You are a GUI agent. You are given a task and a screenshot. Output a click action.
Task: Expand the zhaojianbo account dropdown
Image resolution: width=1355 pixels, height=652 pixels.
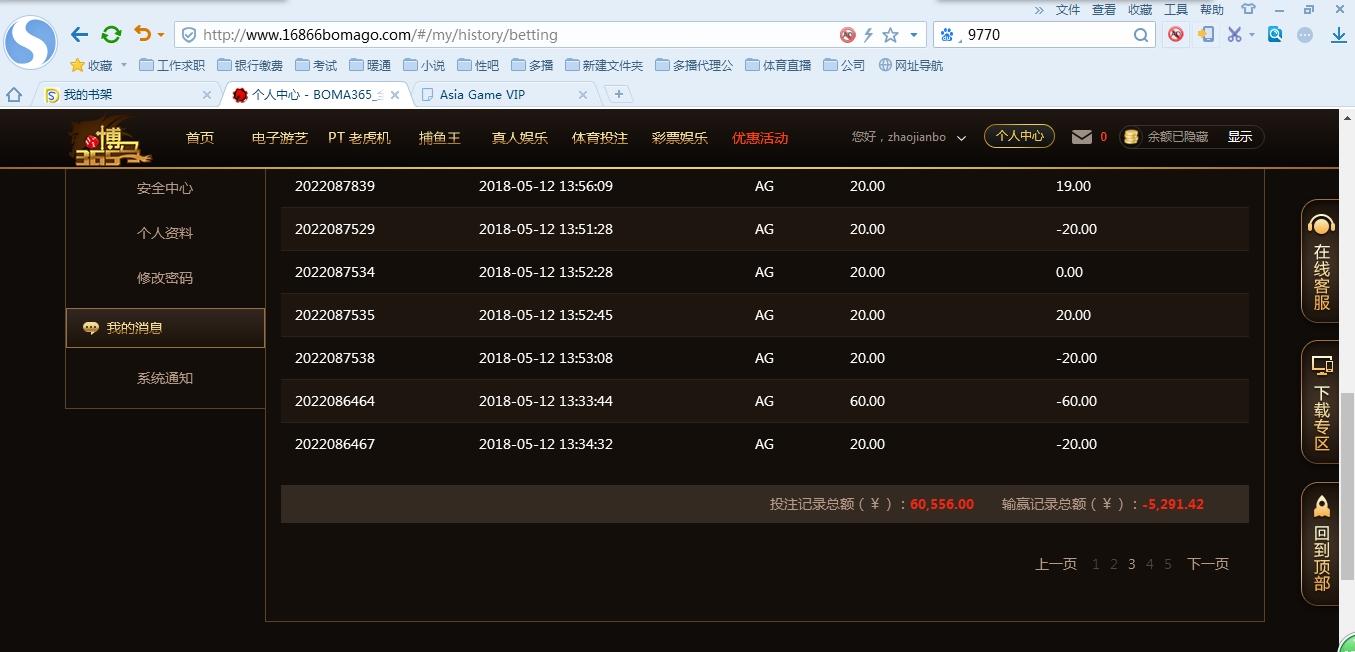[x=961, y=138]
